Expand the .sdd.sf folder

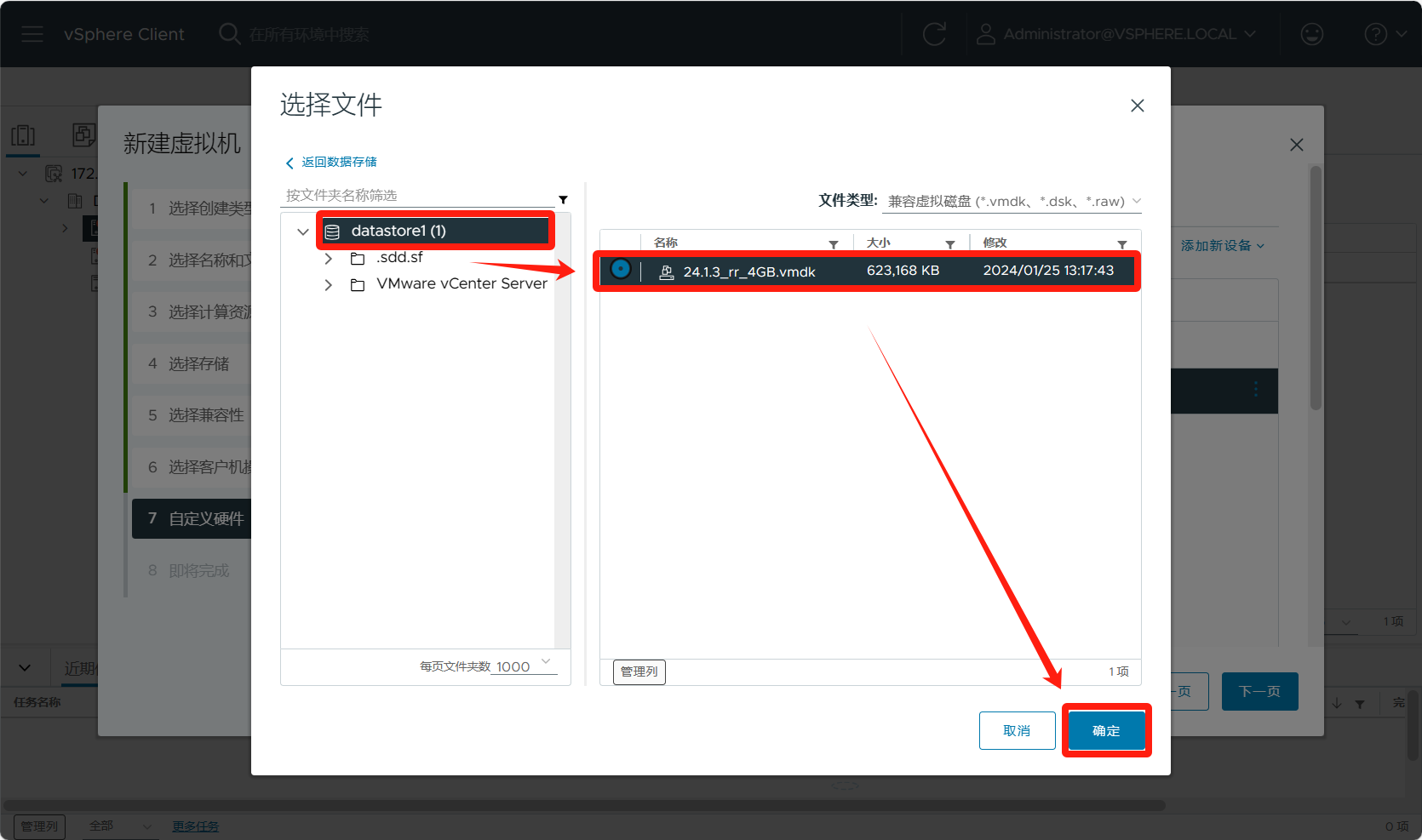[328, 259]
